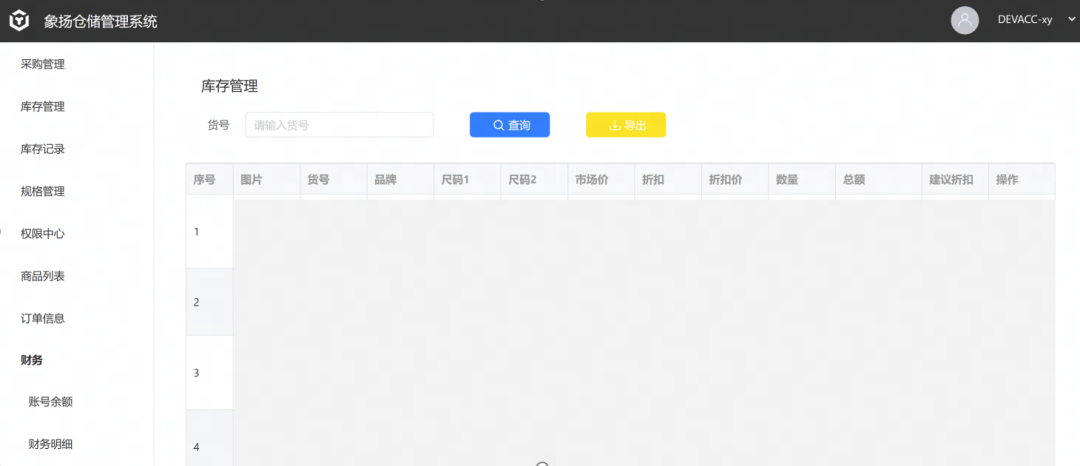
Task: Click the 库存管理 page heading
Action: [x=229, y=86]
